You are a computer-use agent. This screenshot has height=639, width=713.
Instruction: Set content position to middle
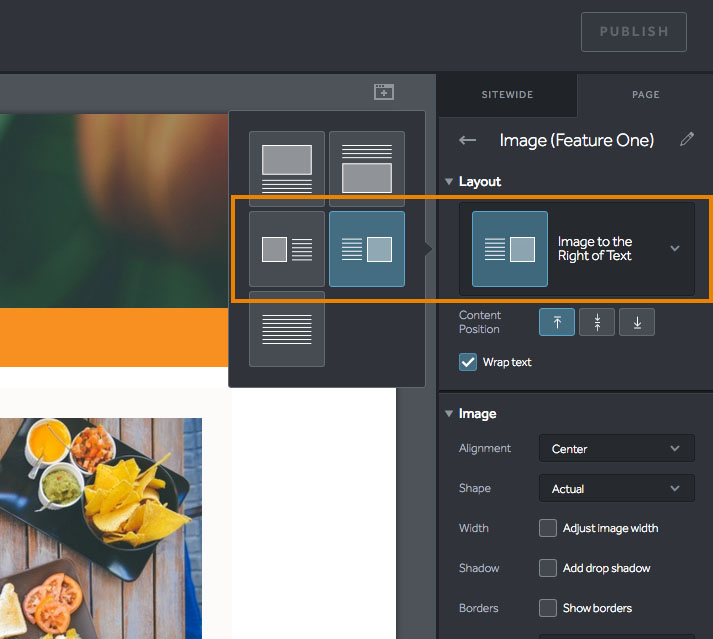click(x=597, y=322)
